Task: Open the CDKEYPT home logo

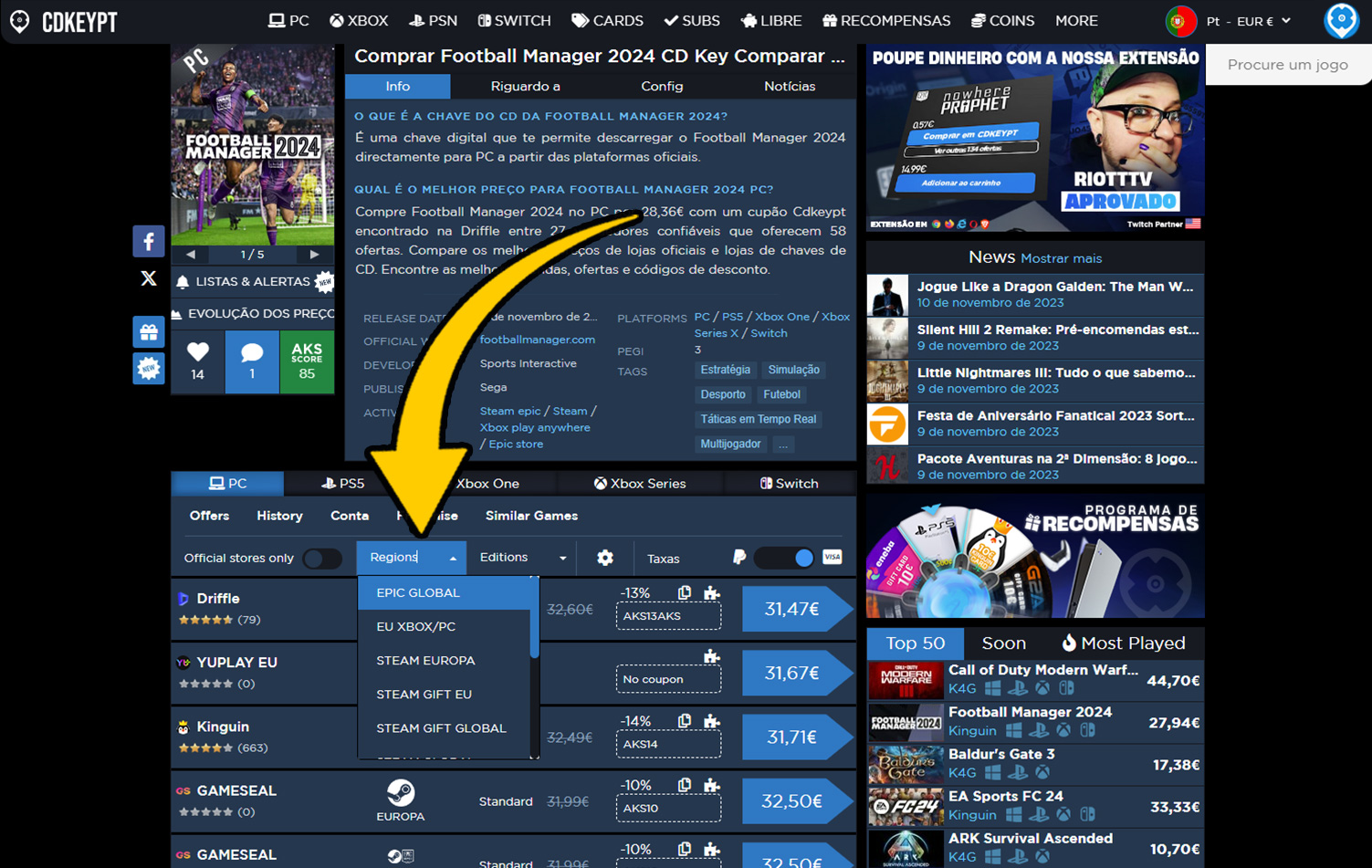Action: (x=64, y=21)
